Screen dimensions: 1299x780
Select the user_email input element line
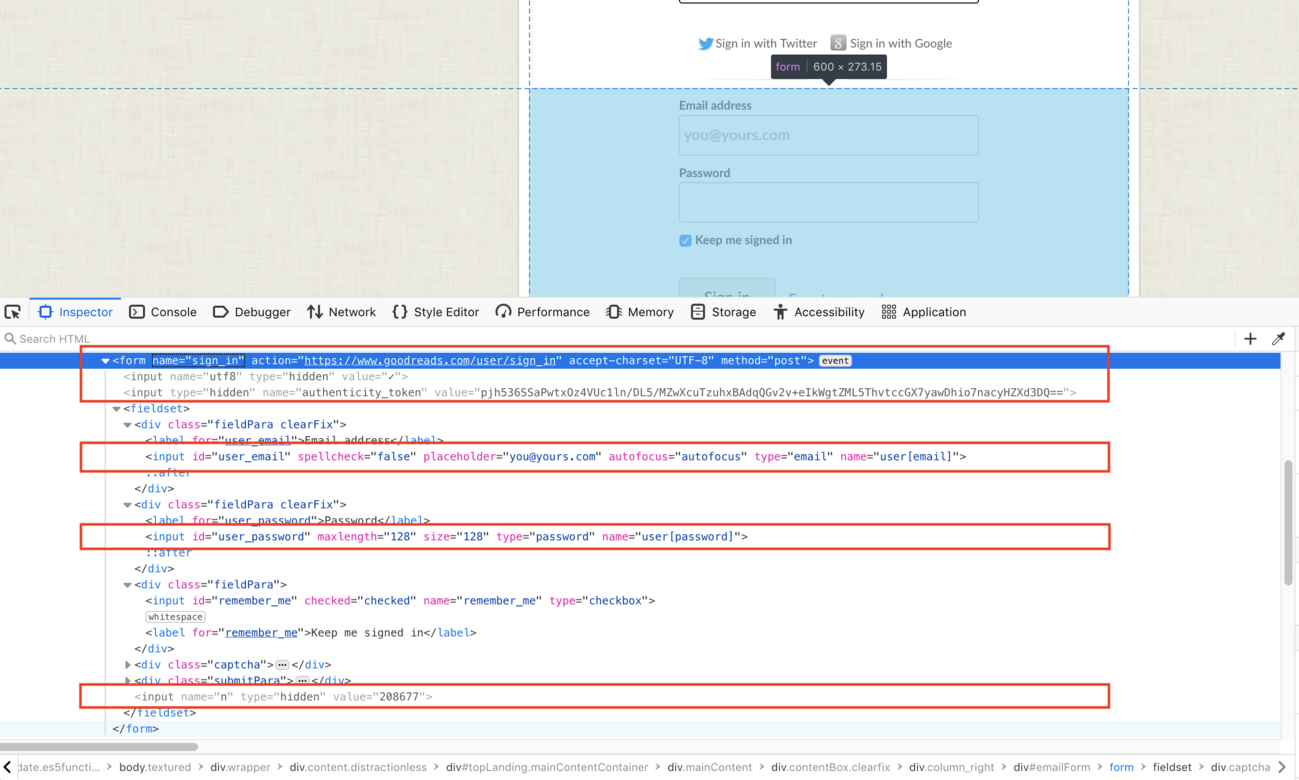(556, 457)
